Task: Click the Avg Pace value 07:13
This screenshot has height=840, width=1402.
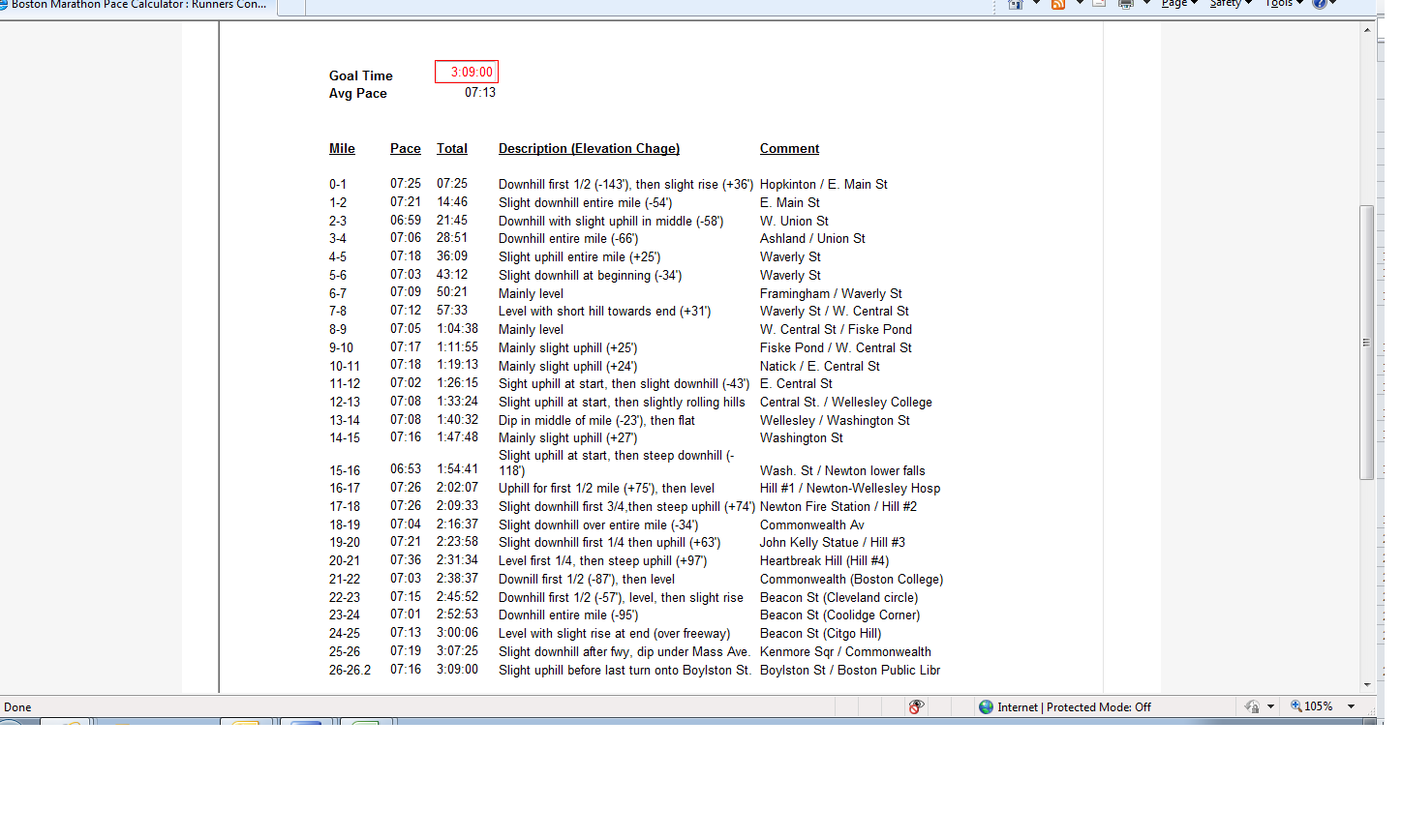Action: [480, 93]
